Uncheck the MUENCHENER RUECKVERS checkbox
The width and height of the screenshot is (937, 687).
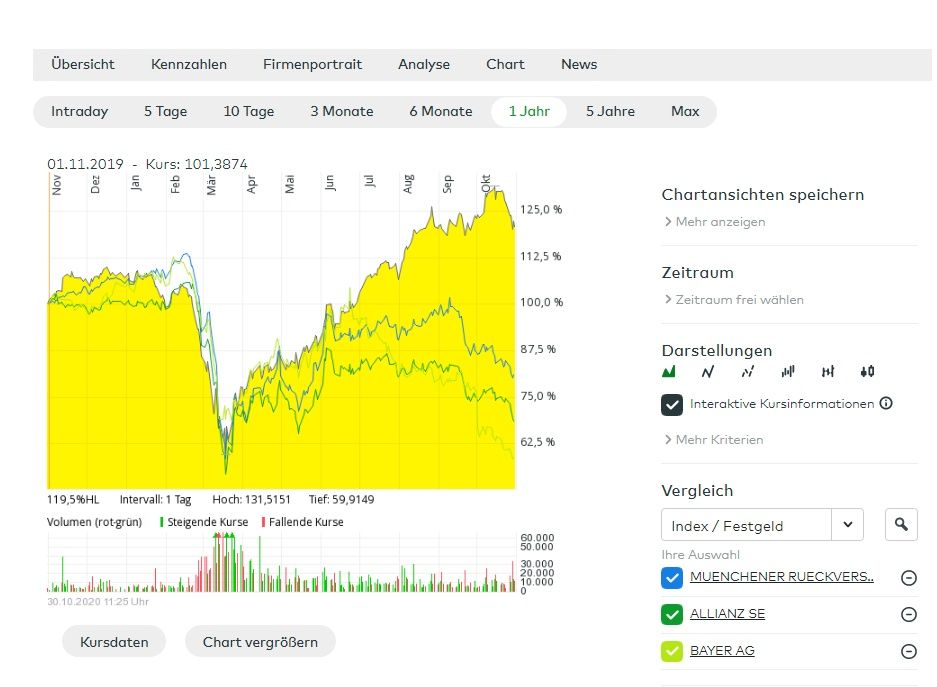point(672,578)
